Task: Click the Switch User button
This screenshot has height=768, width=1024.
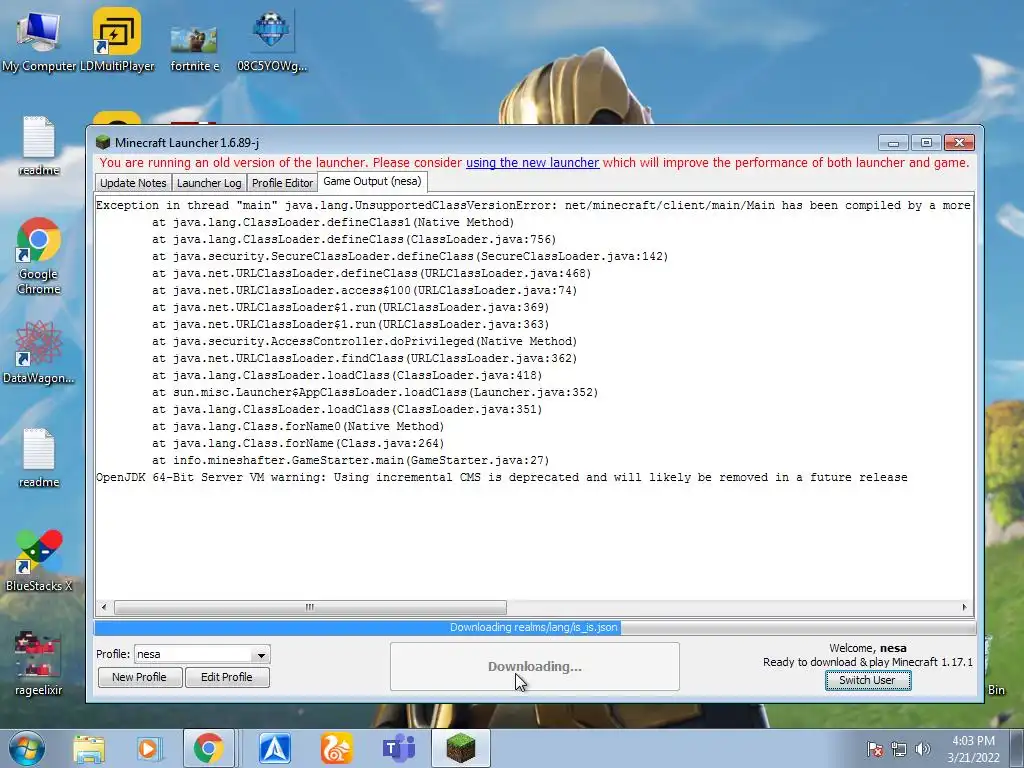Action: click(867, 680)
